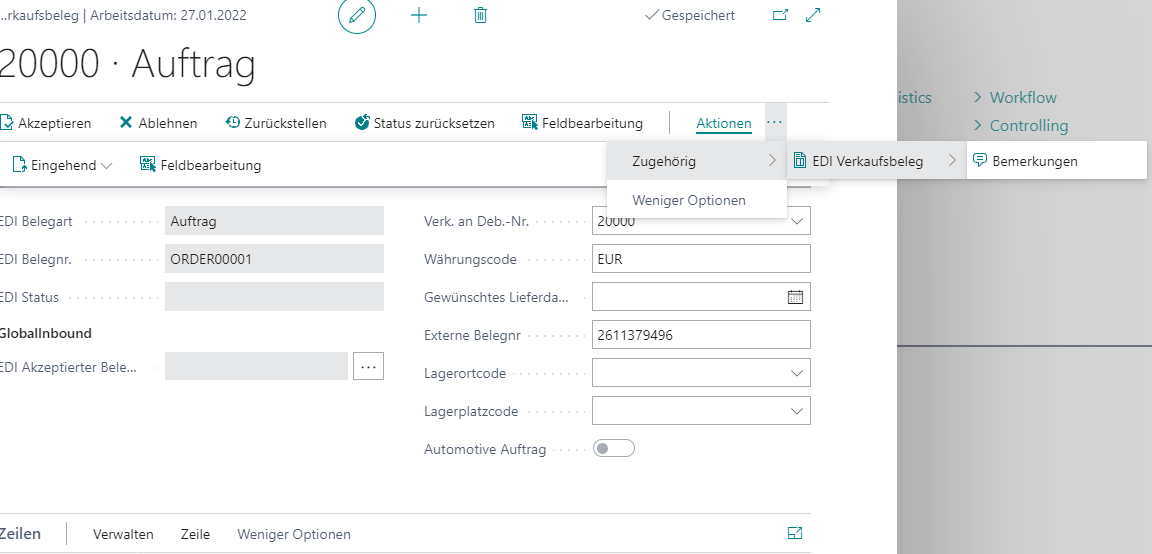The height and width of the screenshot is (554, 1152).
Task: Click lookup button for EDI Akzeptierter Beleg
Action: point(368,367)
